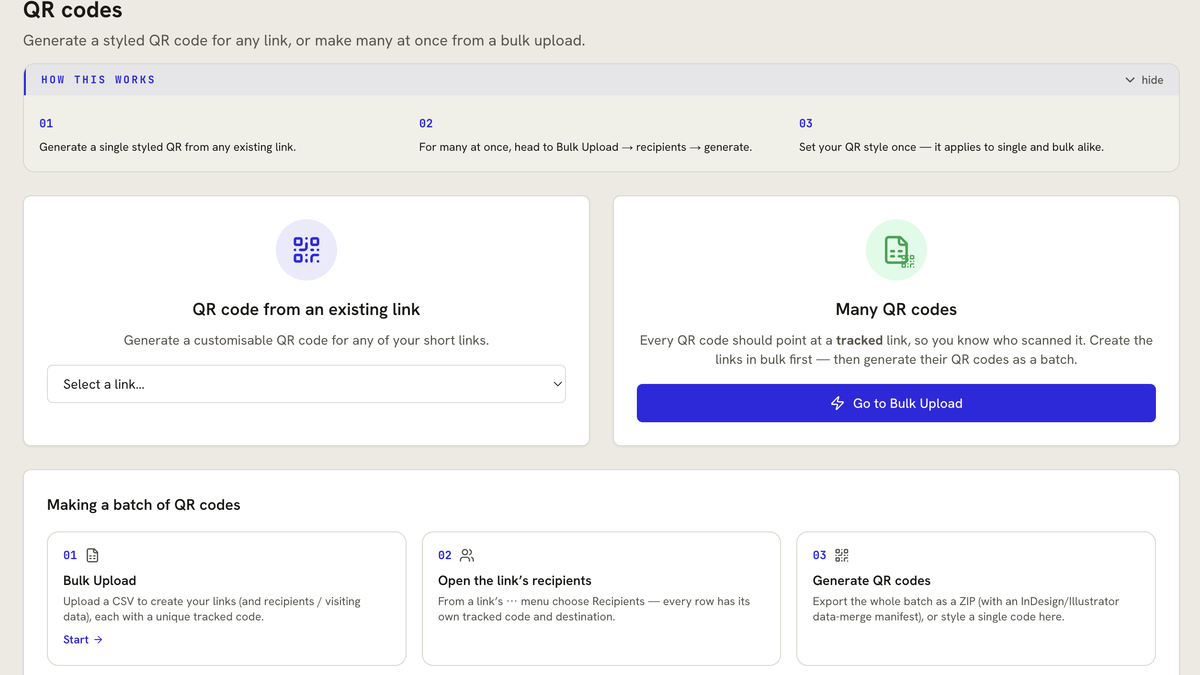The width and height of the screenshot is (1200, 675).
Task: Click the Many QR codes heading
Action: pos(896,310)
